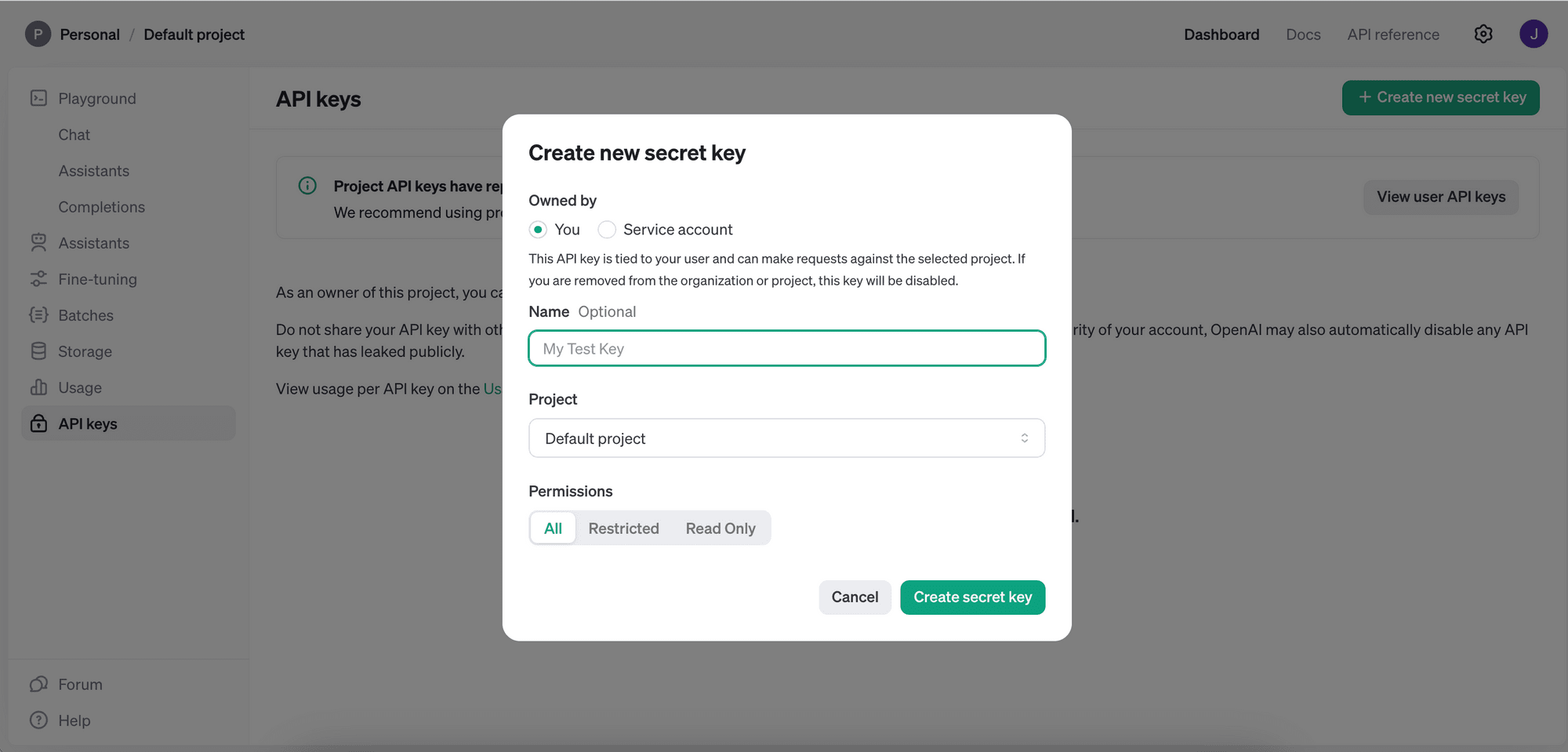This screenshot has height=752, width=1568.
Task: Select the Service account radio button
Action: click(607, 229)
